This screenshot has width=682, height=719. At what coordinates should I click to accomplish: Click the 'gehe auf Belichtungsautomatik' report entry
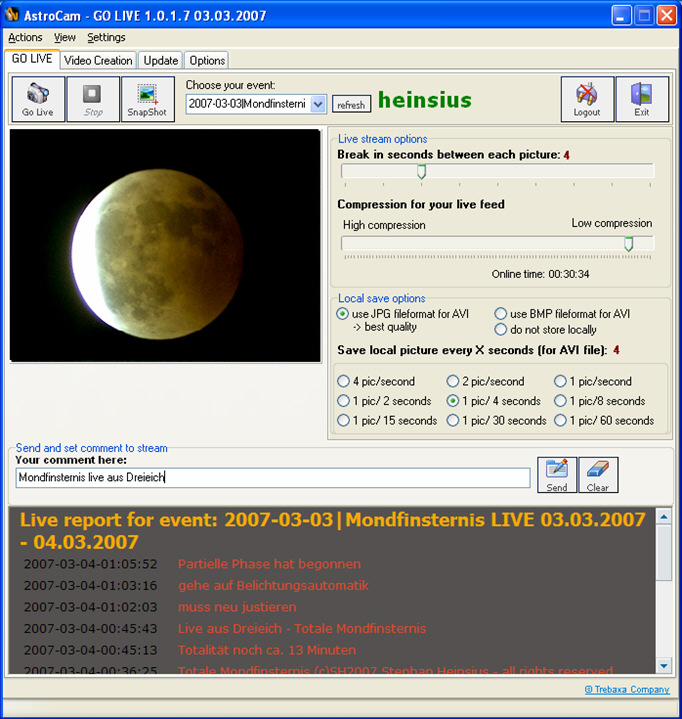click(x=273, y=586)
